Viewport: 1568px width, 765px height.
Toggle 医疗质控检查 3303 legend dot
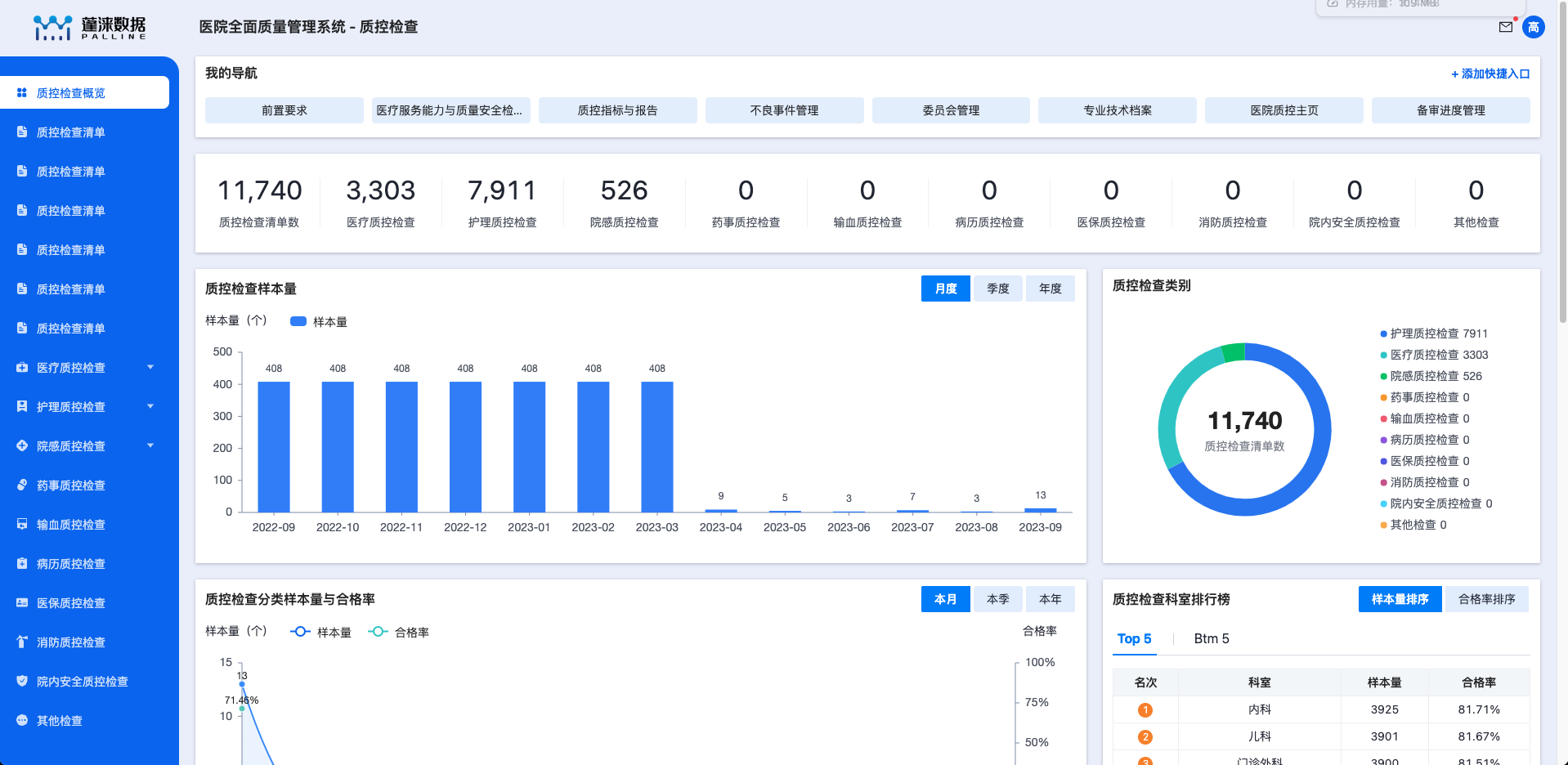click(x=1383, y=355)
